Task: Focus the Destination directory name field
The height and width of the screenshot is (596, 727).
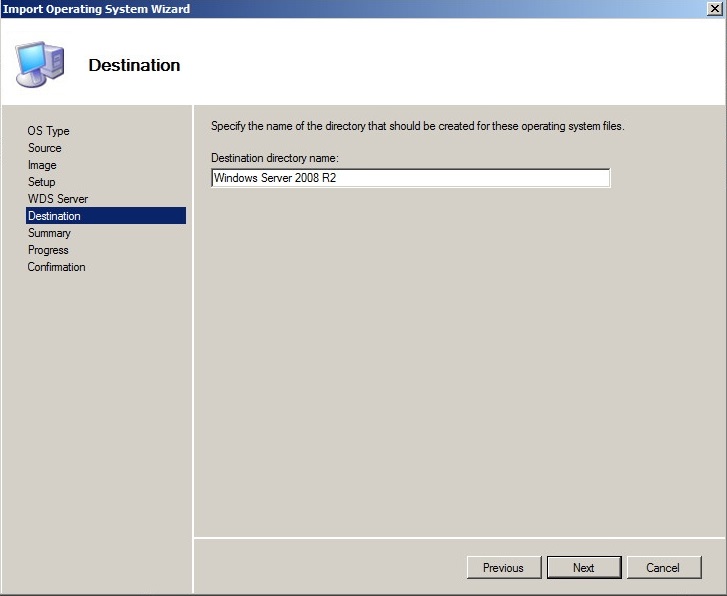Action: tap(410, 178)
